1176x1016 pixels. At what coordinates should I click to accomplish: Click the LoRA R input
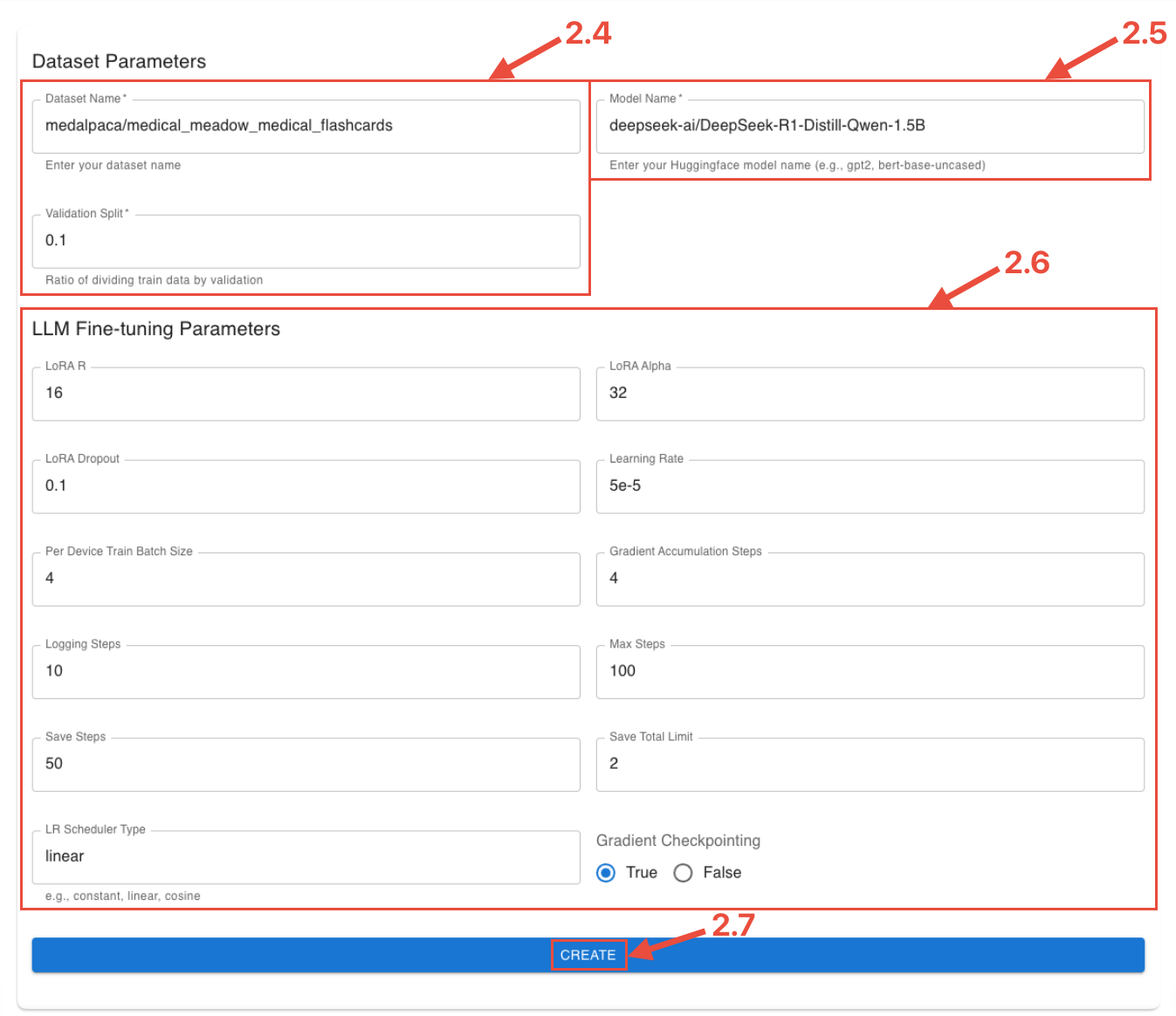click(x=306, y=394)
